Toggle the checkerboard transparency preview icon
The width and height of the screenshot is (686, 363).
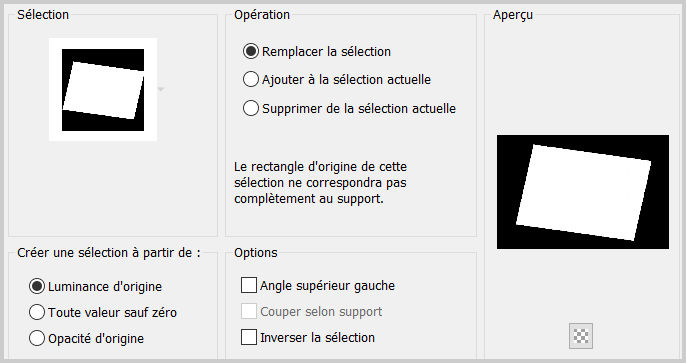pos(581,336)
